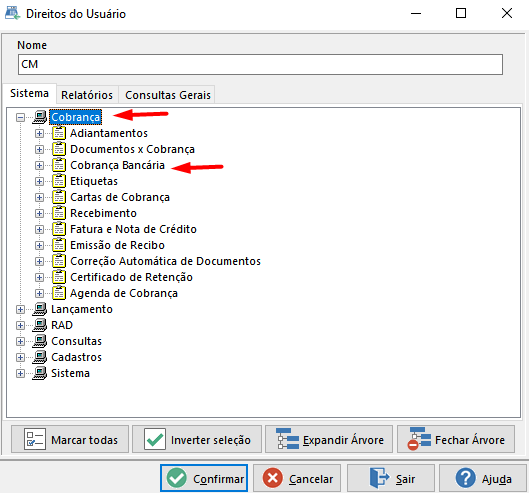Screen dimensions: 529x493
Task: Select the Adiantamentos tree label
Action: click(109, 133)
